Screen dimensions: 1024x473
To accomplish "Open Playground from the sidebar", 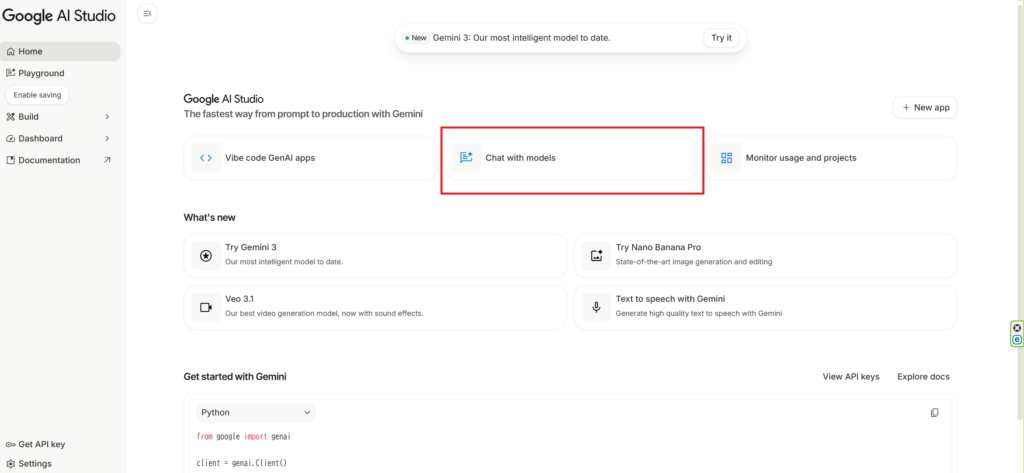I will (40, 73).
